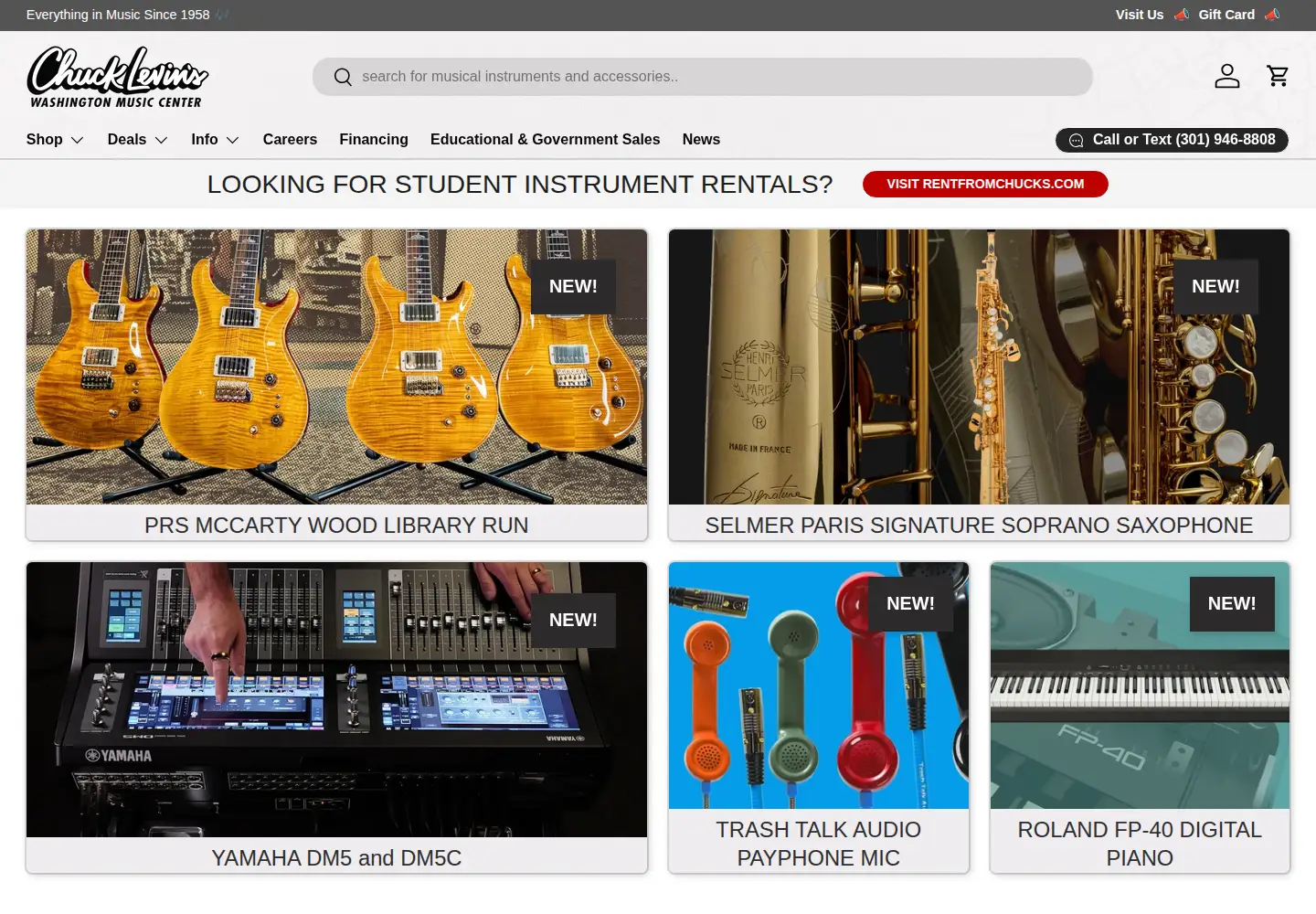
Task: Click the NEW! badge on Roland card
Action: coord(1232,604)
